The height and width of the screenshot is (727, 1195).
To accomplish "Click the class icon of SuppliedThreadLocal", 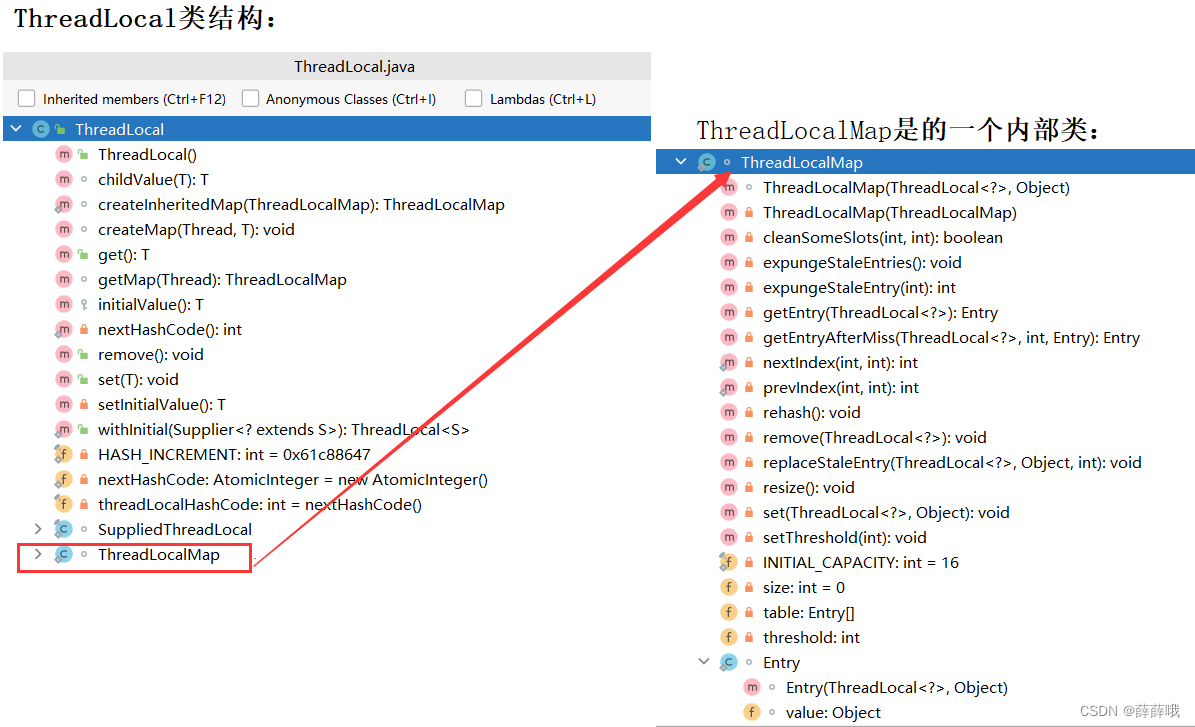I will click(65, 529).
